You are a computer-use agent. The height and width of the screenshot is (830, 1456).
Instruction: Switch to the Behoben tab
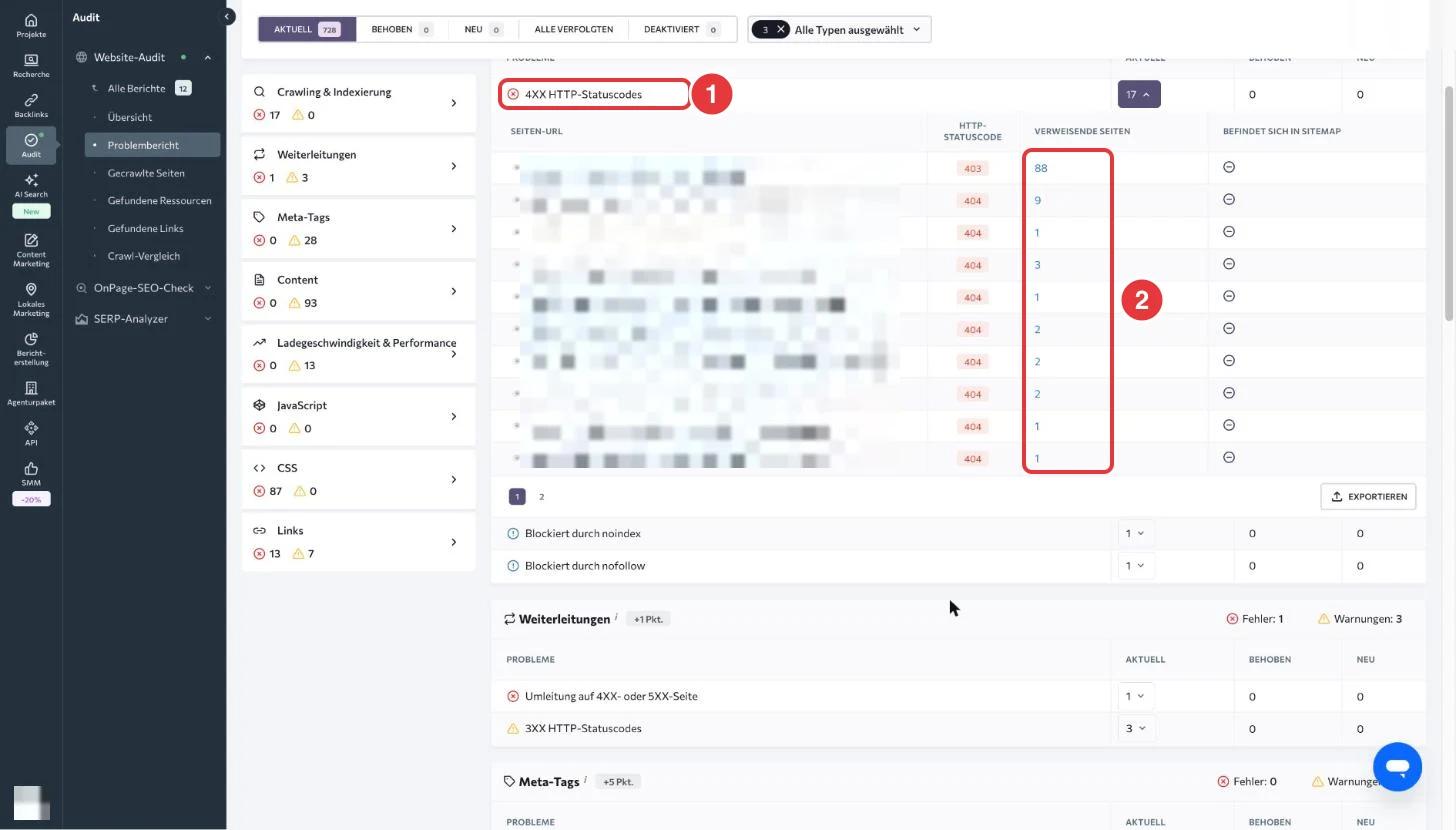pos(401,29)
